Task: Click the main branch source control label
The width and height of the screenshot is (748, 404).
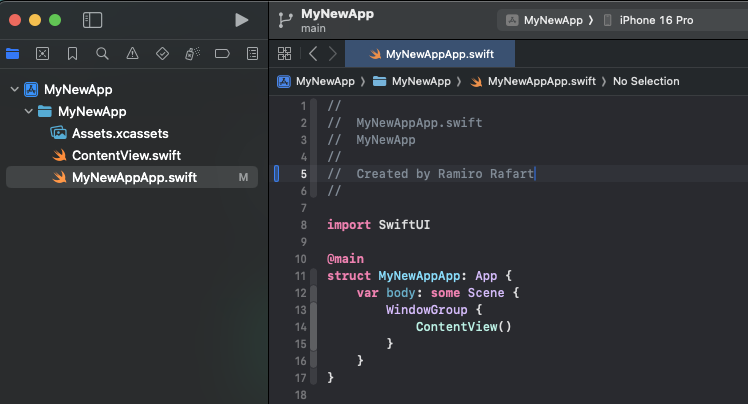Action: pos(313,28)
